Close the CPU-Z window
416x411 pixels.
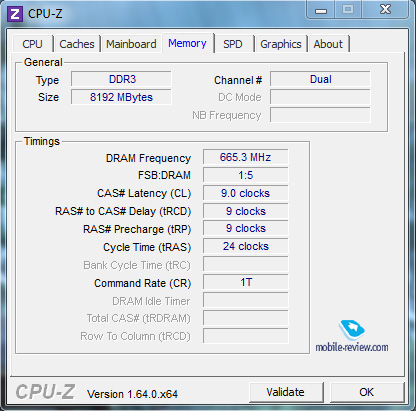point(385,10)
